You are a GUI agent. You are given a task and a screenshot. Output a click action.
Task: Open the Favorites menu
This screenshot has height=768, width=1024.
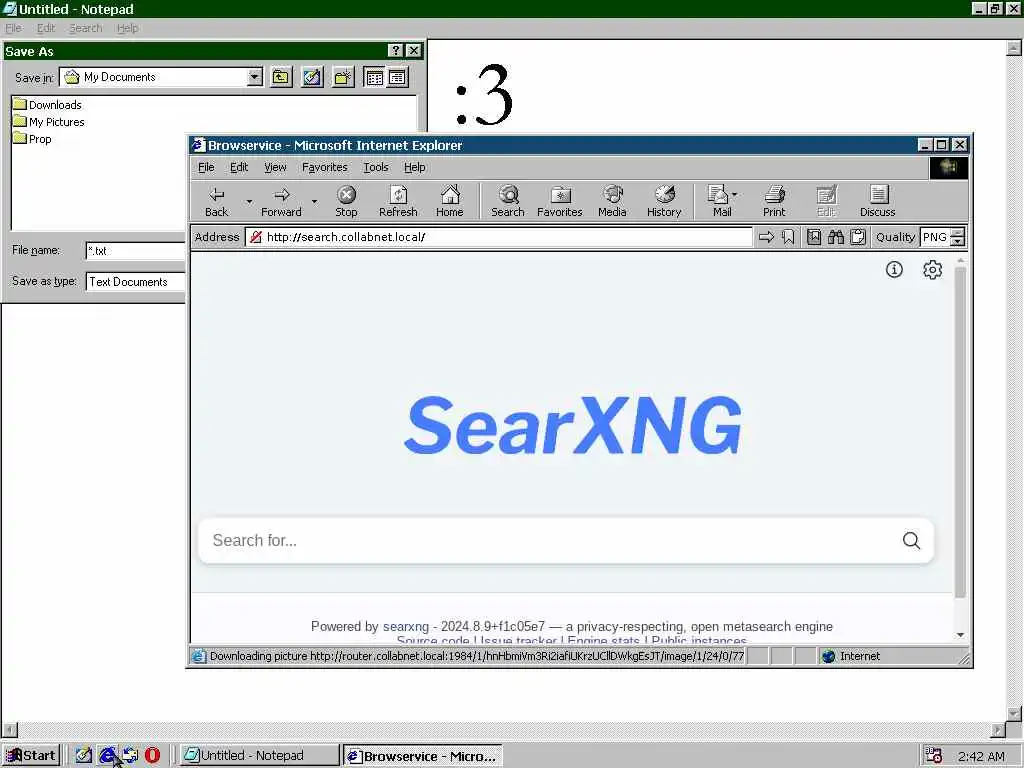[325, 167]
